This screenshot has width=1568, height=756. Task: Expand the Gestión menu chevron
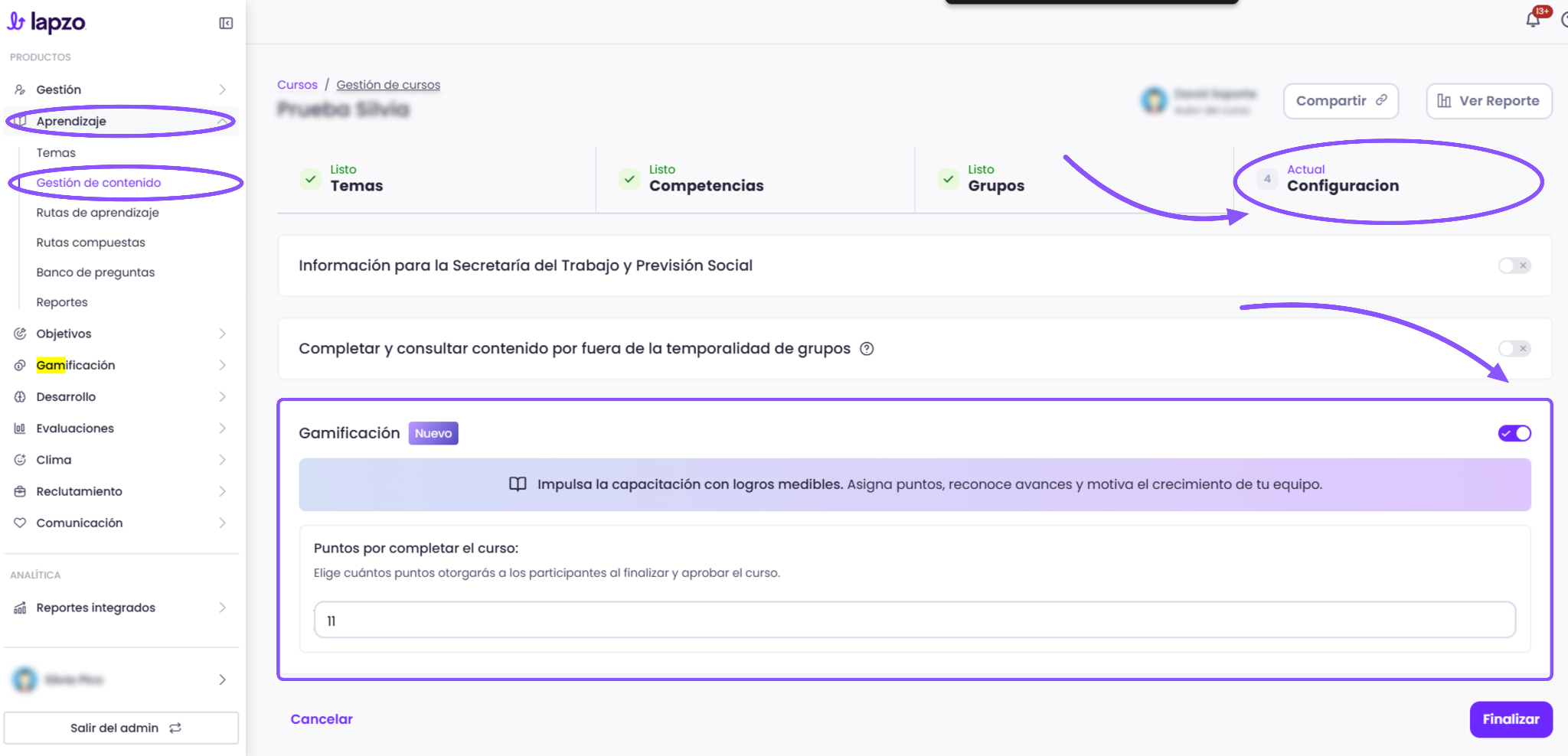[222, 90]
